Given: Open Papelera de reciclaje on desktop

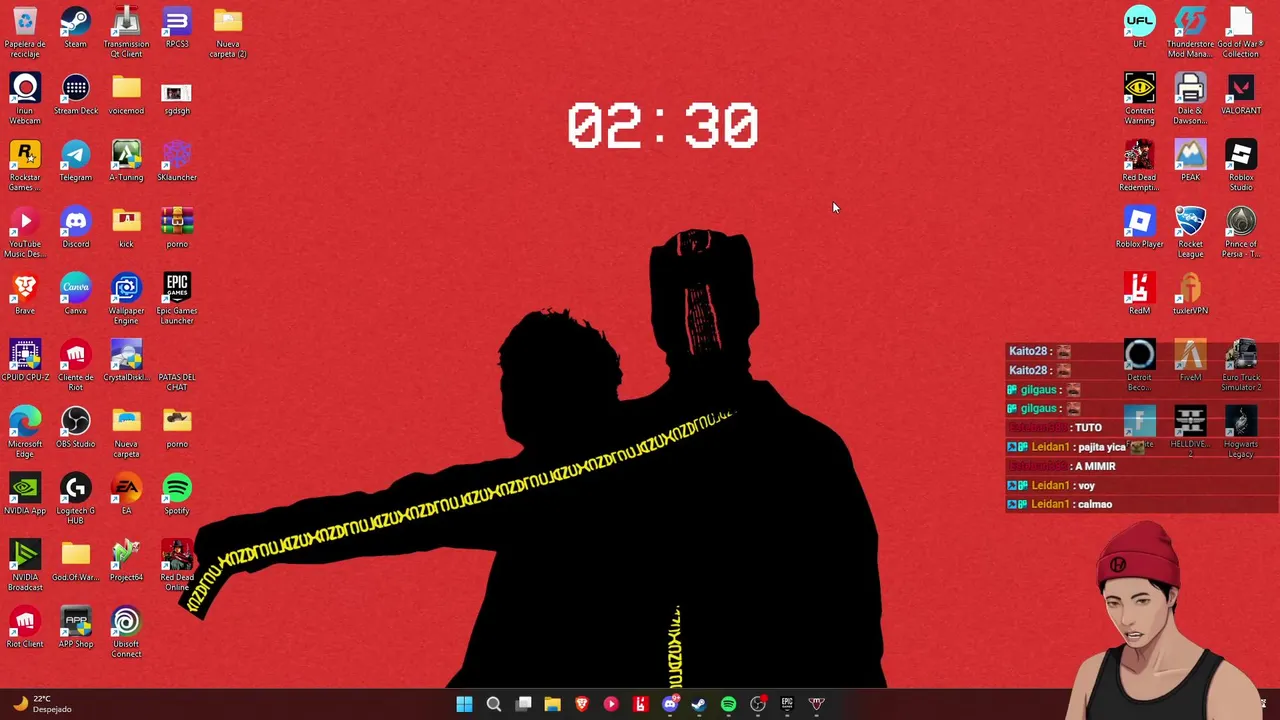Looking at the screenshot, I should [25, 32].
